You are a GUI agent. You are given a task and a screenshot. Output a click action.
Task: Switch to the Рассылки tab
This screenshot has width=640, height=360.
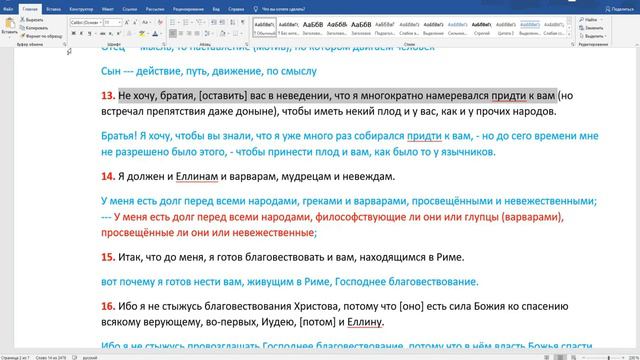[155, 9]
